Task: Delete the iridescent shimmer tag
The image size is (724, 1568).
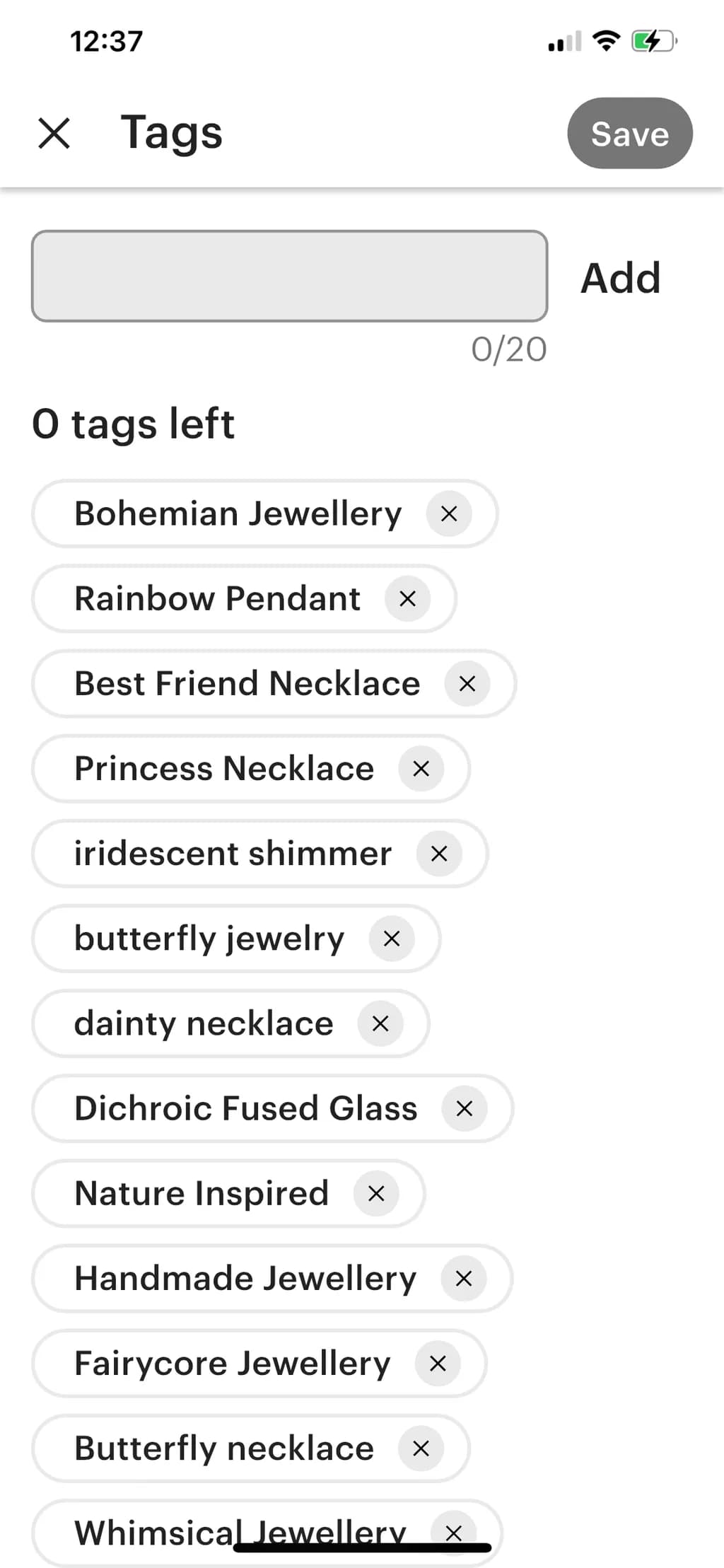Action: point(439,853)
